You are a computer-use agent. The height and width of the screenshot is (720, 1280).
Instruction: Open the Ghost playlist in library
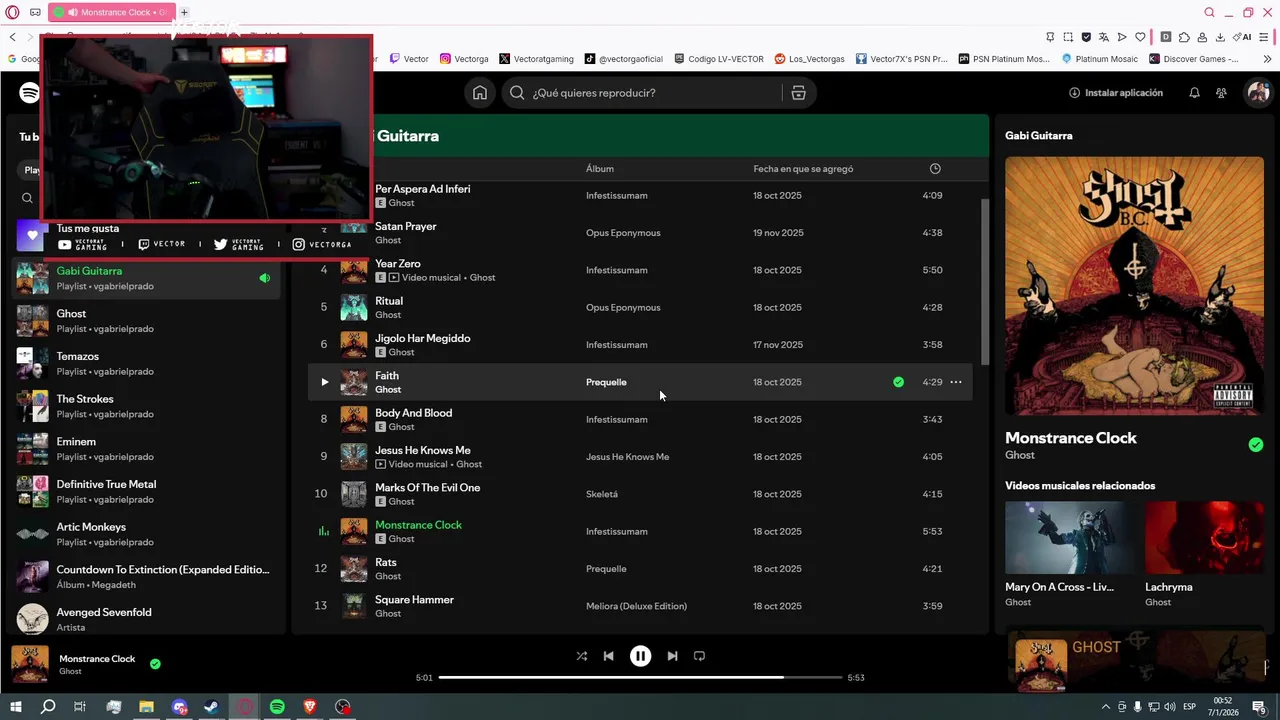click(x=146, y=321)
